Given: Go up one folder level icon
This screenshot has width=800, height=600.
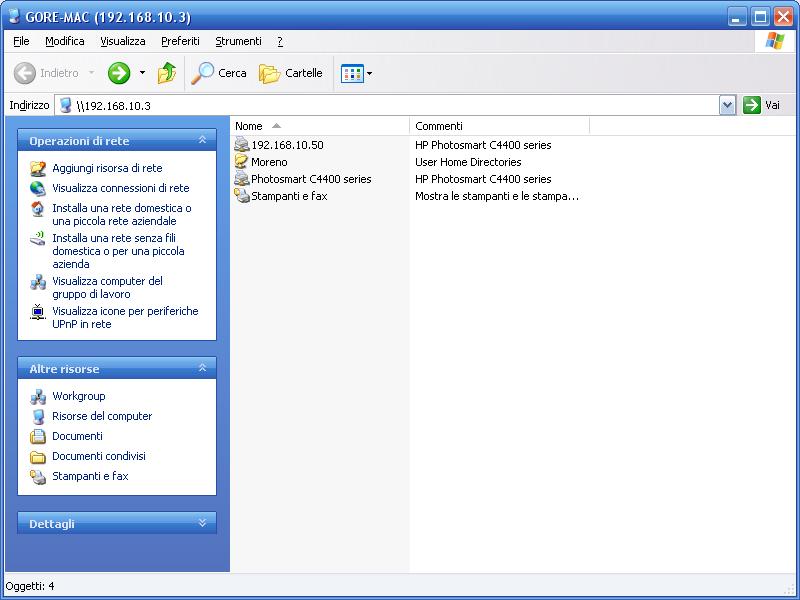Looking at the screenshot, I should coord(167,73).
